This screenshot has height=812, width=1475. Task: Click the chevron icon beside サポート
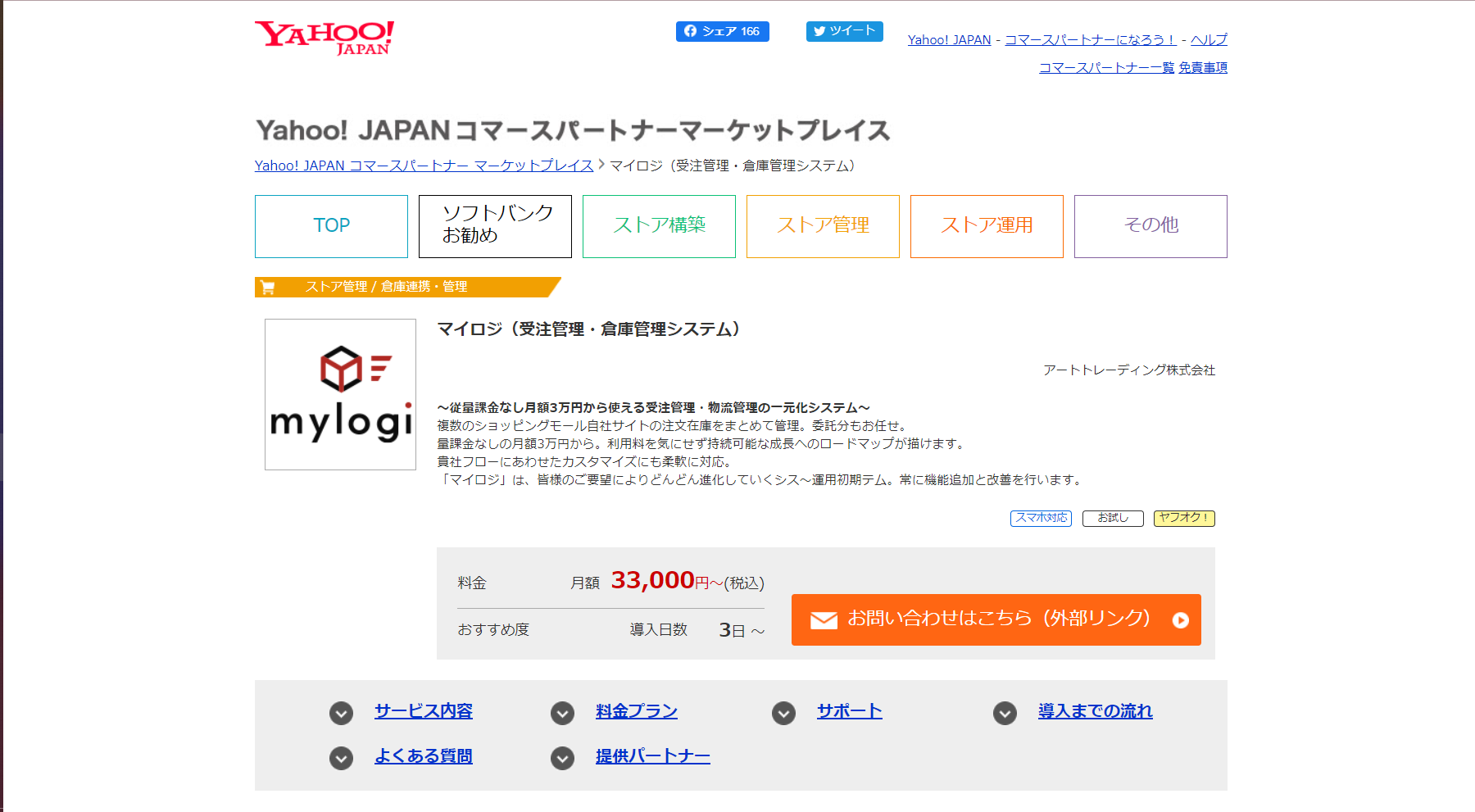tap(783, 713)
